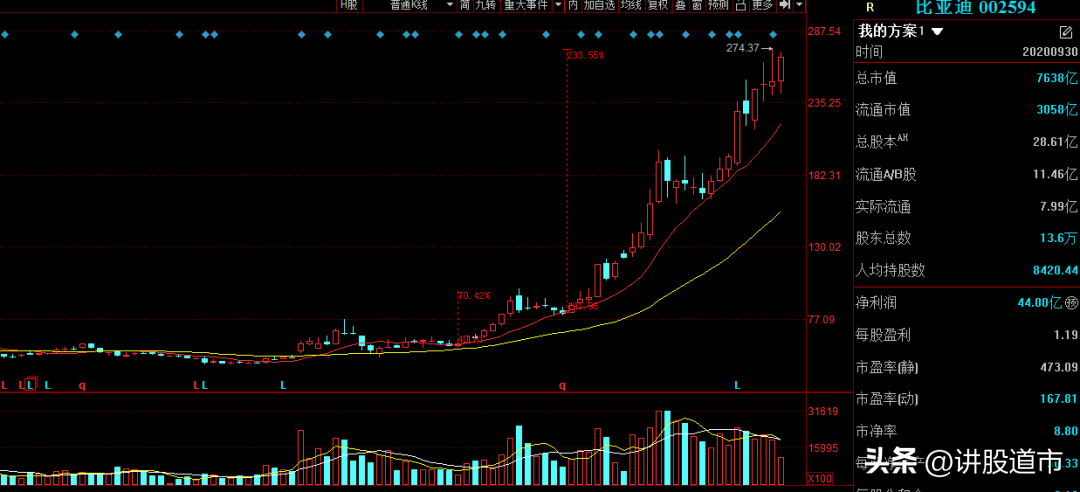Screen dimensions: 1080x492
Task: Toggle the 九转 indicator
Action: [485, 5]
